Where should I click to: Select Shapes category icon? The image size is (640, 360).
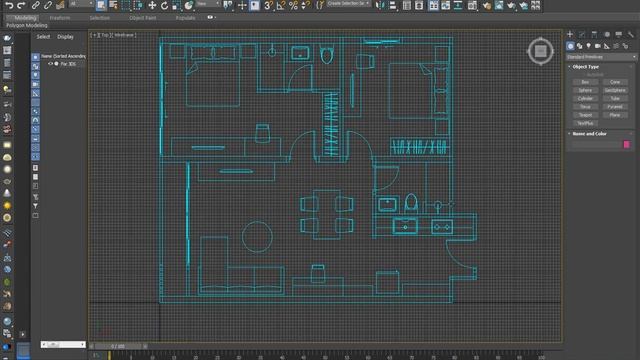click(580, 46)
